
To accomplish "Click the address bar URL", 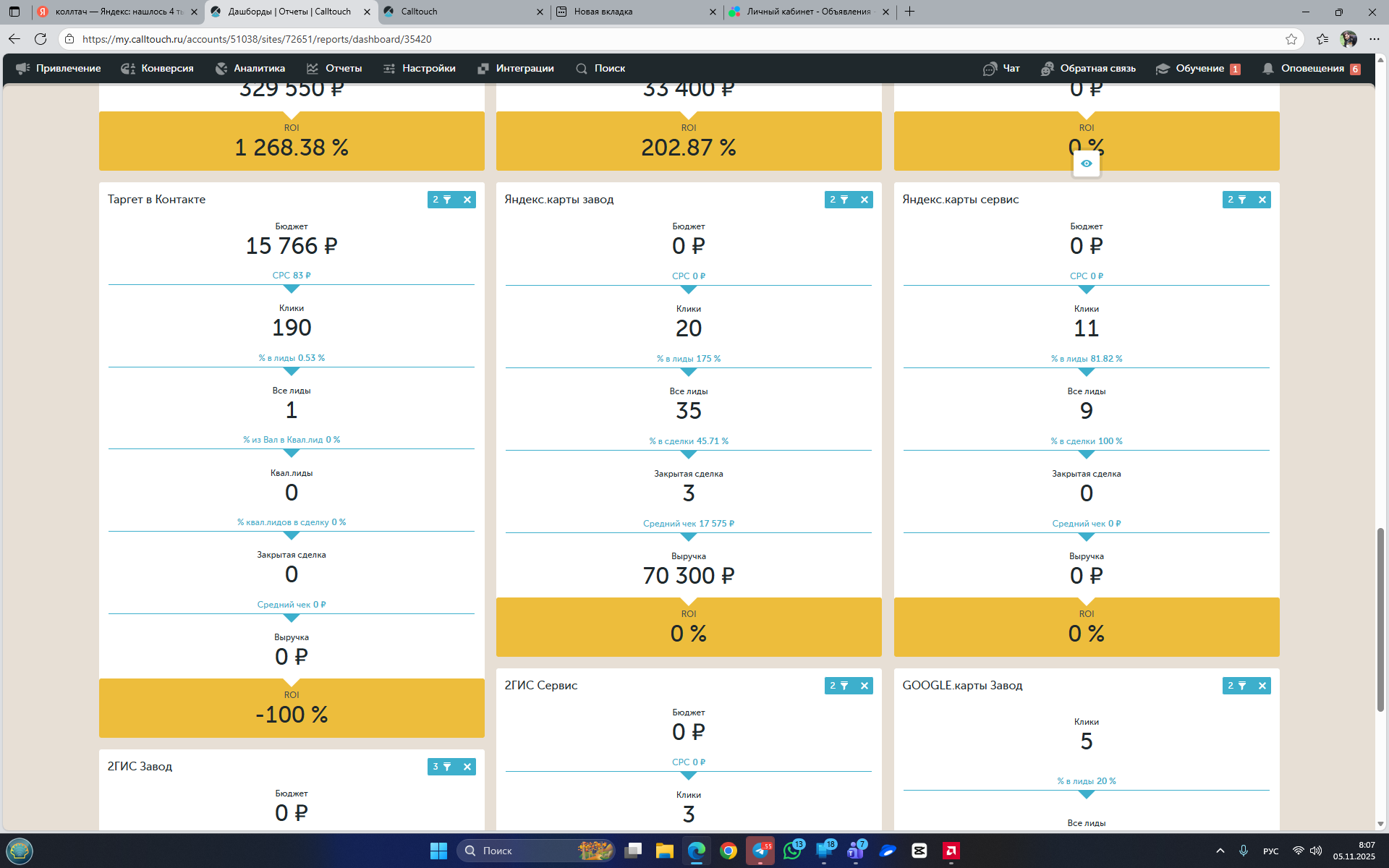I will click(x=257, y=39).
